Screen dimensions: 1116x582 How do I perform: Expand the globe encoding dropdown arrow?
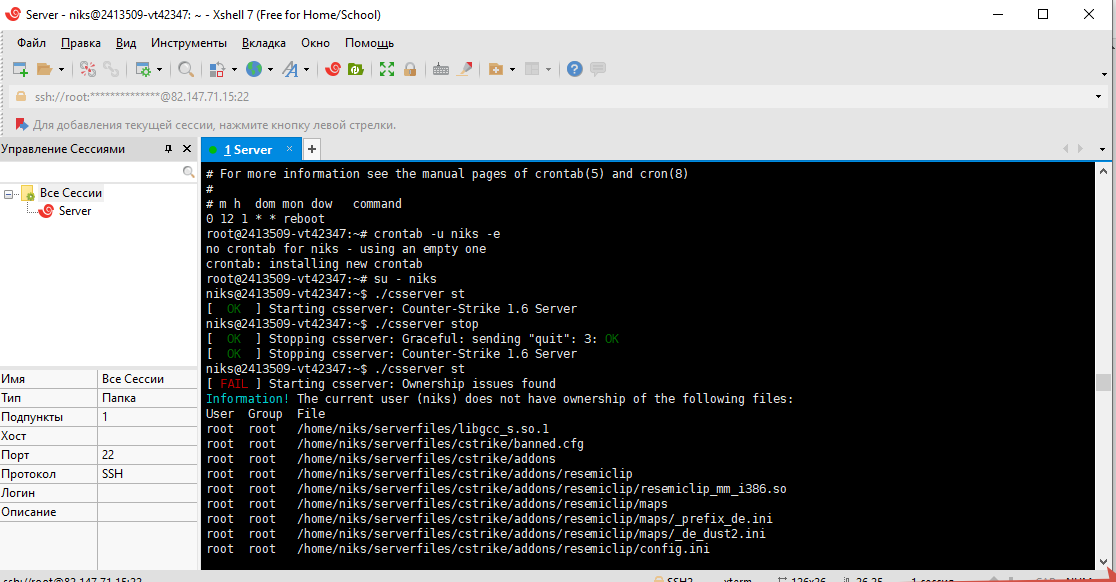coord(270,69)
